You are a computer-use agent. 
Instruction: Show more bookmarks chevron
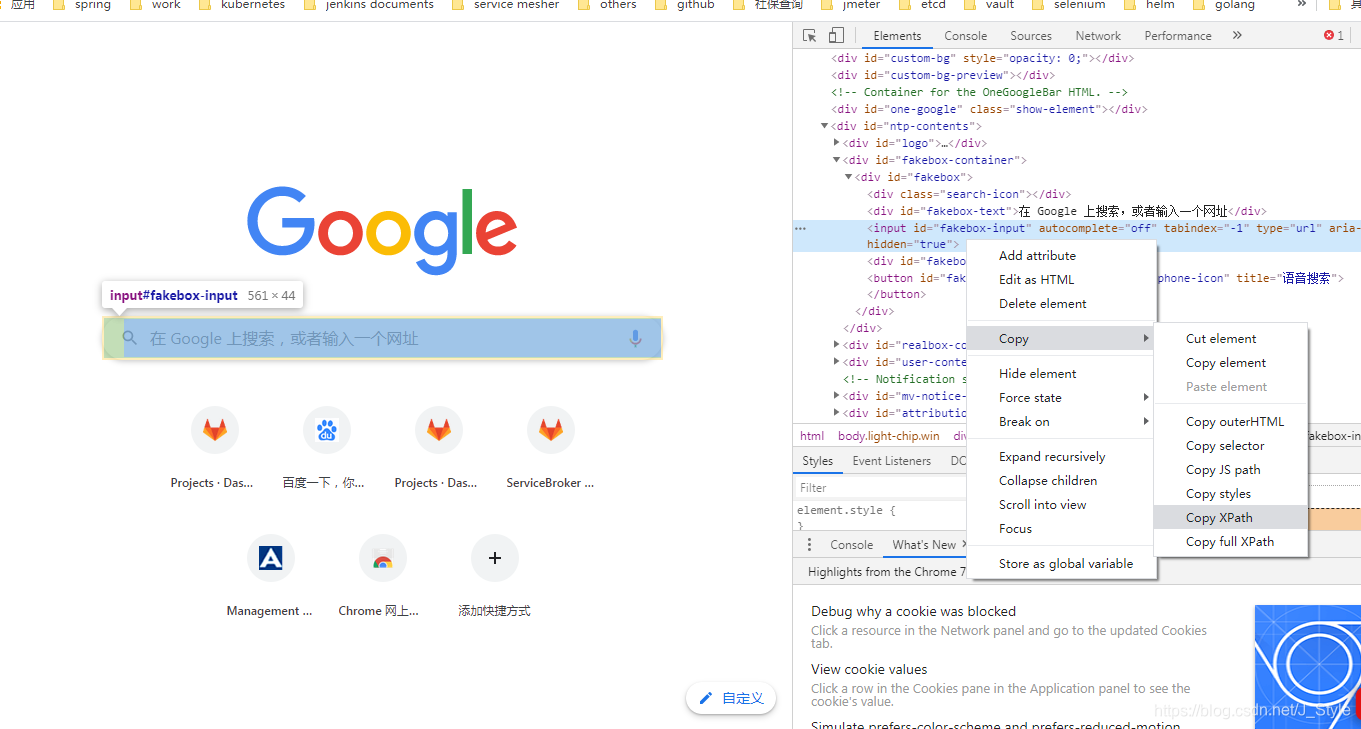tap(1302, 5)
